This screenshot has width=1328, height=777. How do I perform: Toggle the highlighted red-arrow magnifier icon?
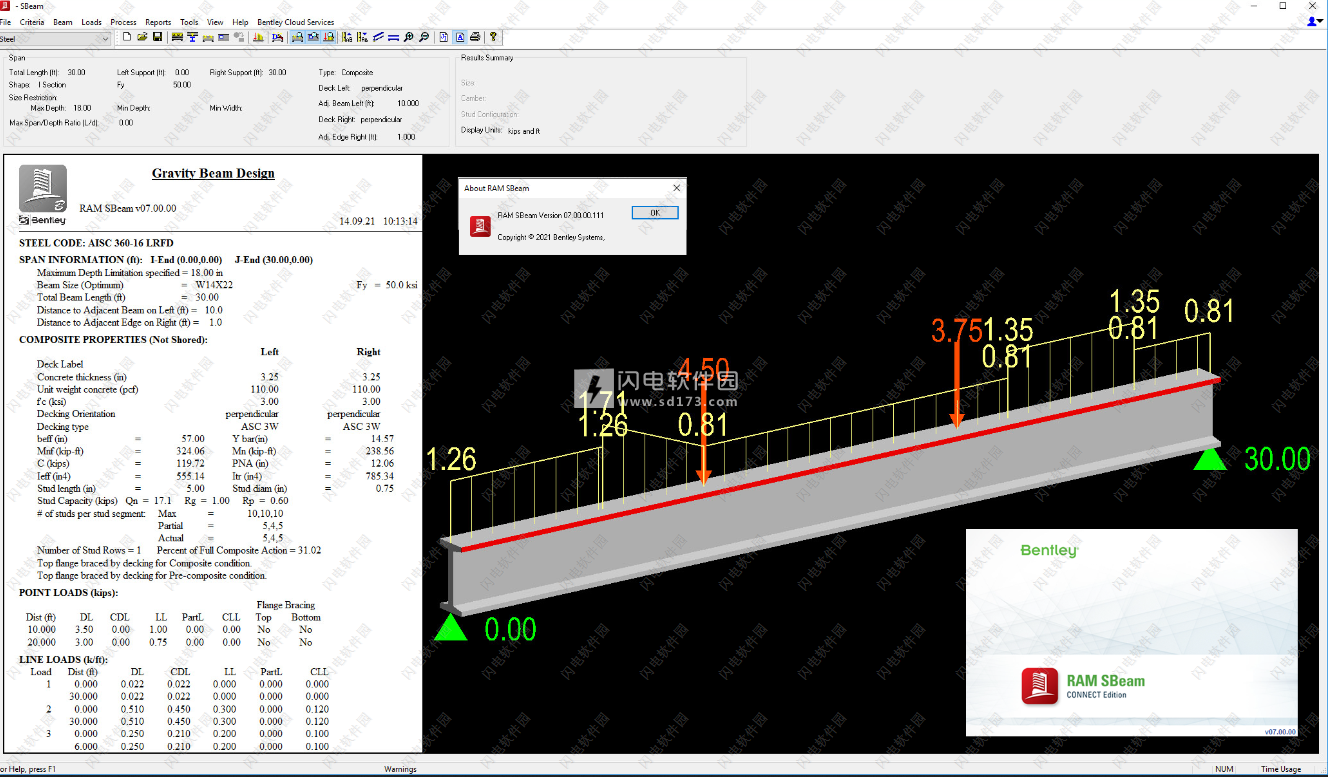coord(329,37)
